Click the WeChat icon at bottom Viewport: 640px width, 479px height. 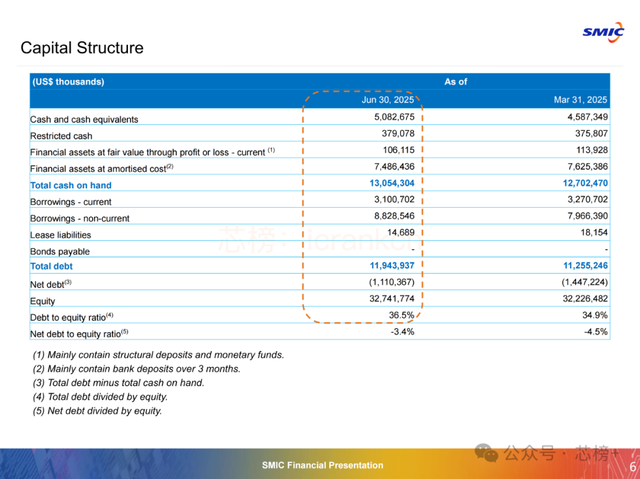point(486,453)
